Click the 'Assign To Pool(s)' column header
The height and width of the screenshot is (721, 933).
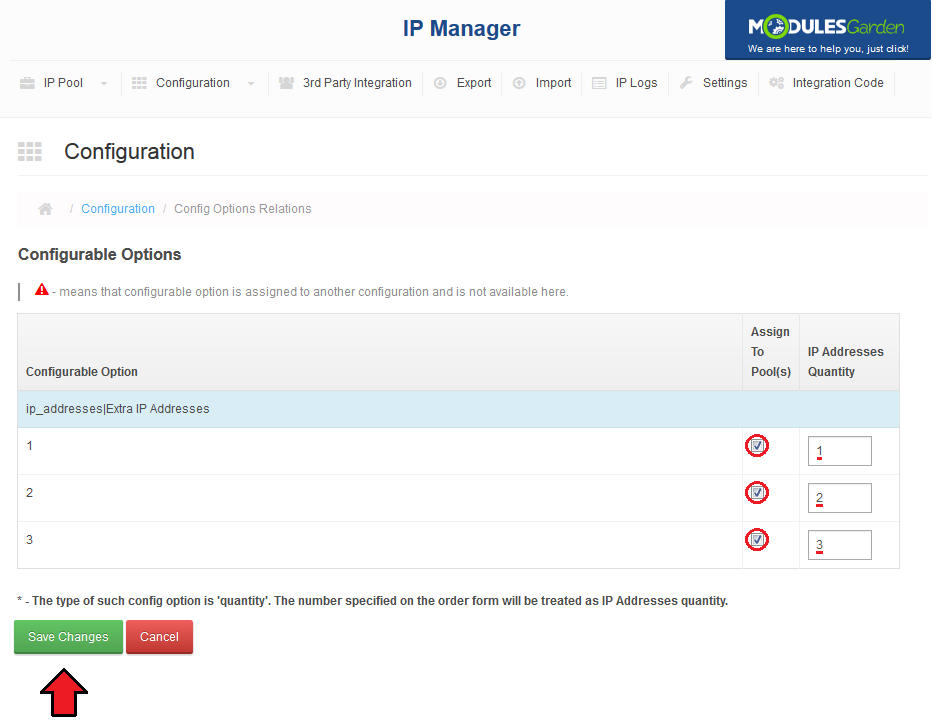771,352
